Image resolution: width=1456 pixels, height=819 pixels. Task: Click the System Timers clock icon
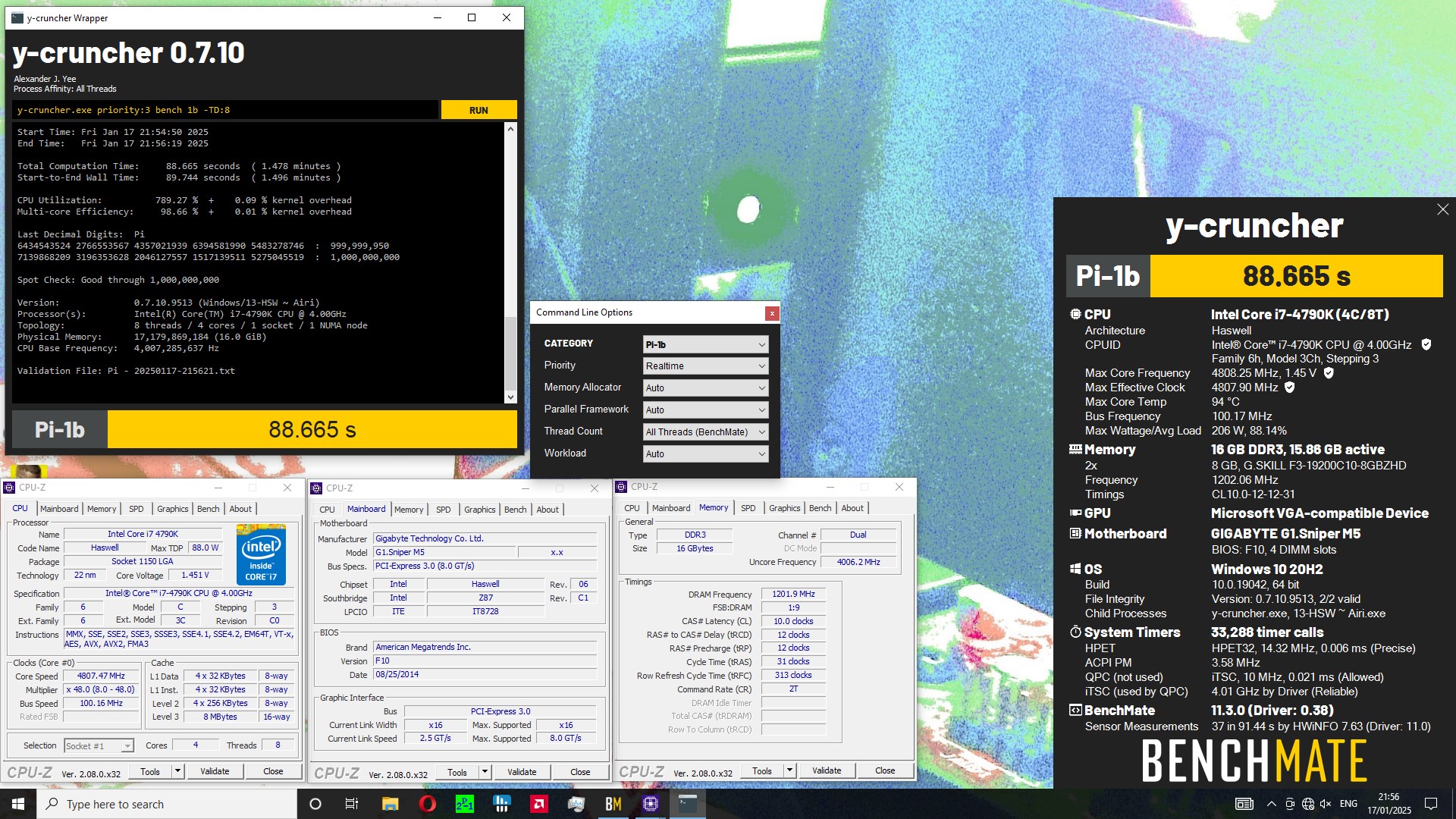[x=1075, y=632]
